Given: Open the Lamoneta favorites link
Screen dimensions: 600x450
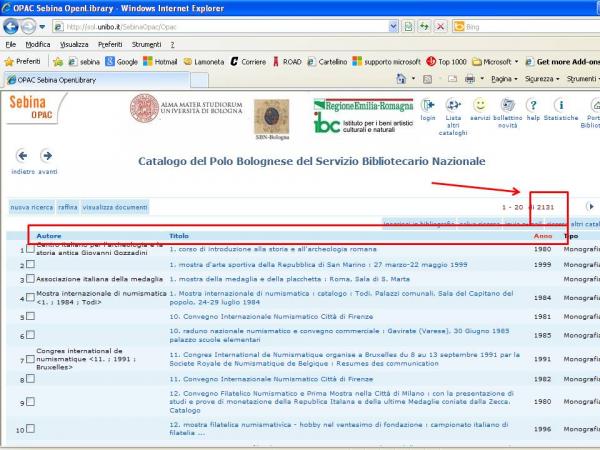Looking at the screenshot, I should [204, 62].
